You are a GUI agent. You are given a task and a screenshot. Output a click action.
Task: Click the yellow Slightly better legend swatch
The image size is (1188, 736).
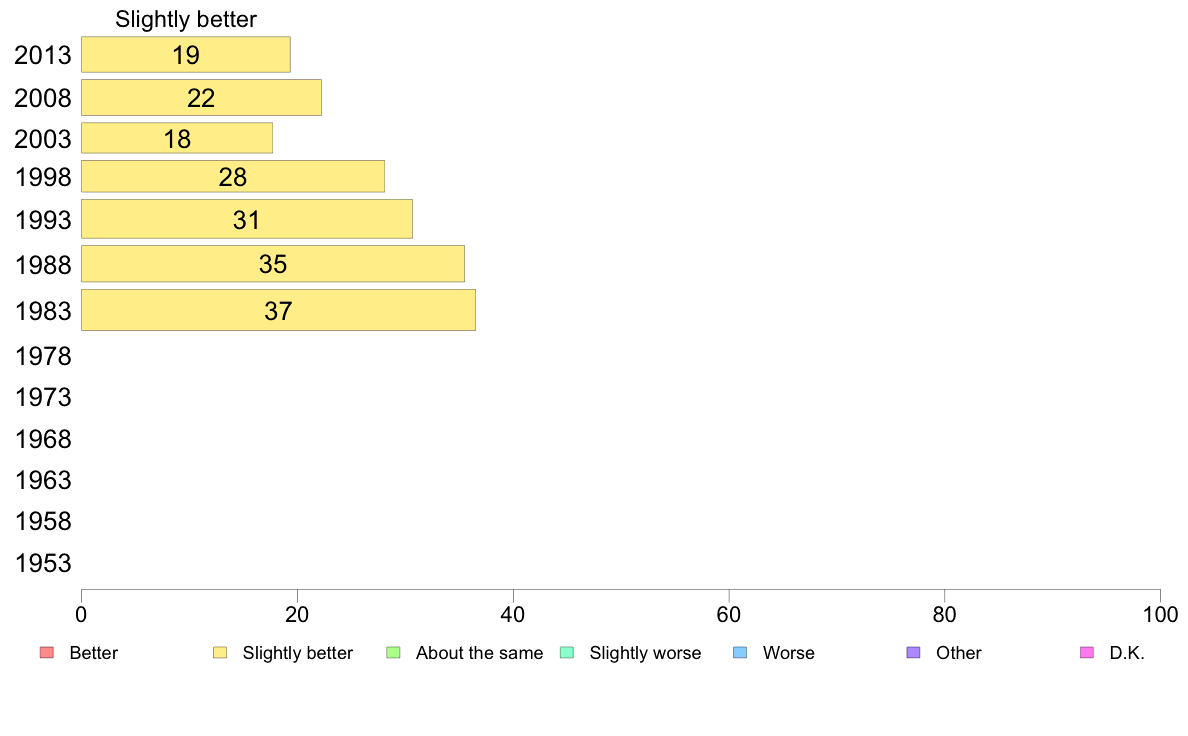(x=220, y=653)
